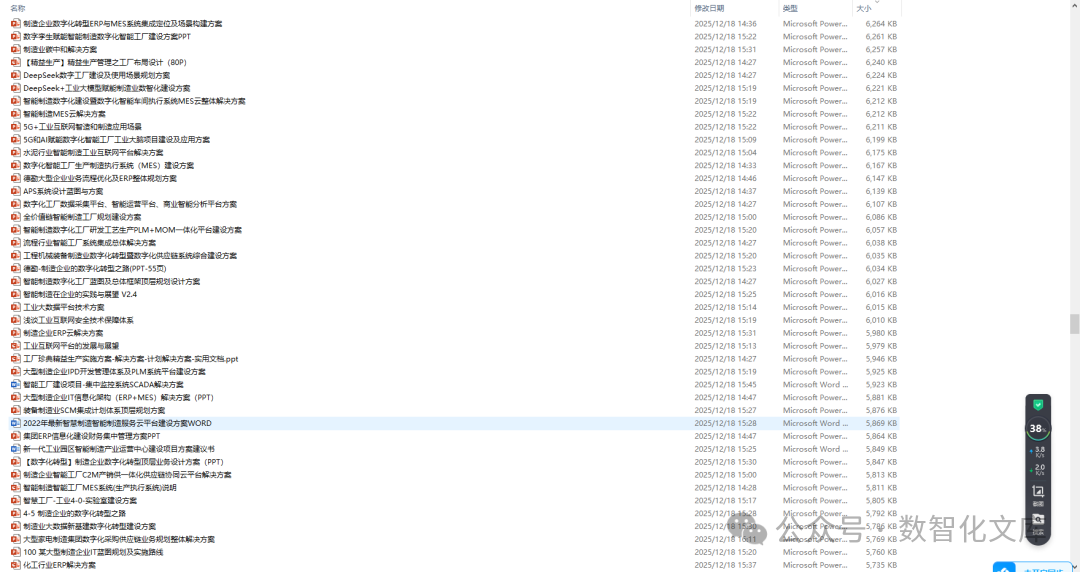Select file 制造业大数据新基建数字化转型建设方案

[x=90, y=527]
